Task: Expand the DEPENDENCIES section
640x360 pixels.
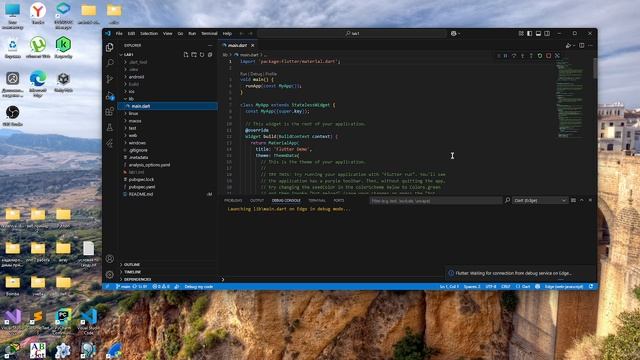Action: point(167,279)
